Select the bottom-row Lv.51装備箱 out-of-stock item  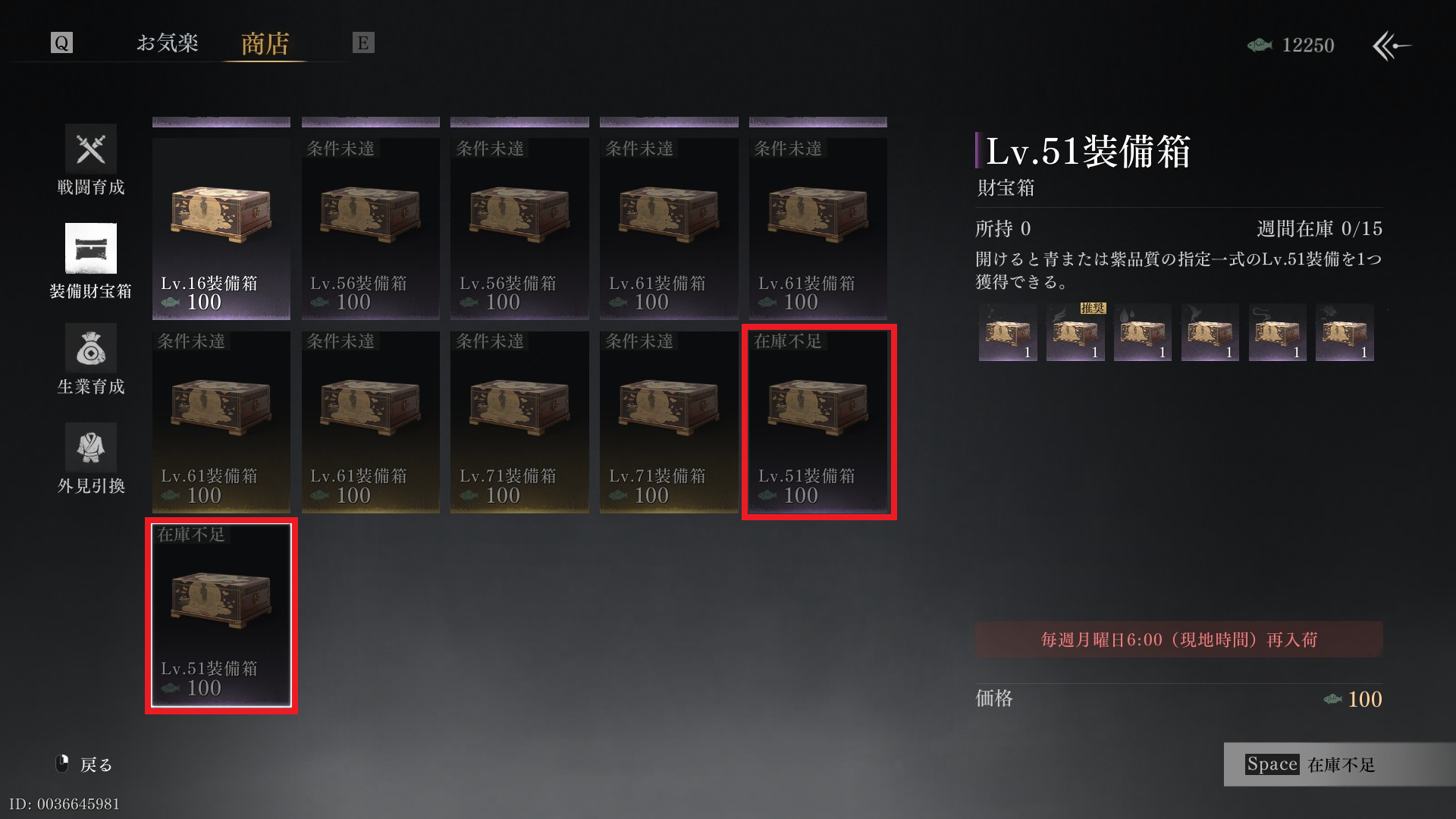coord(221,615)
